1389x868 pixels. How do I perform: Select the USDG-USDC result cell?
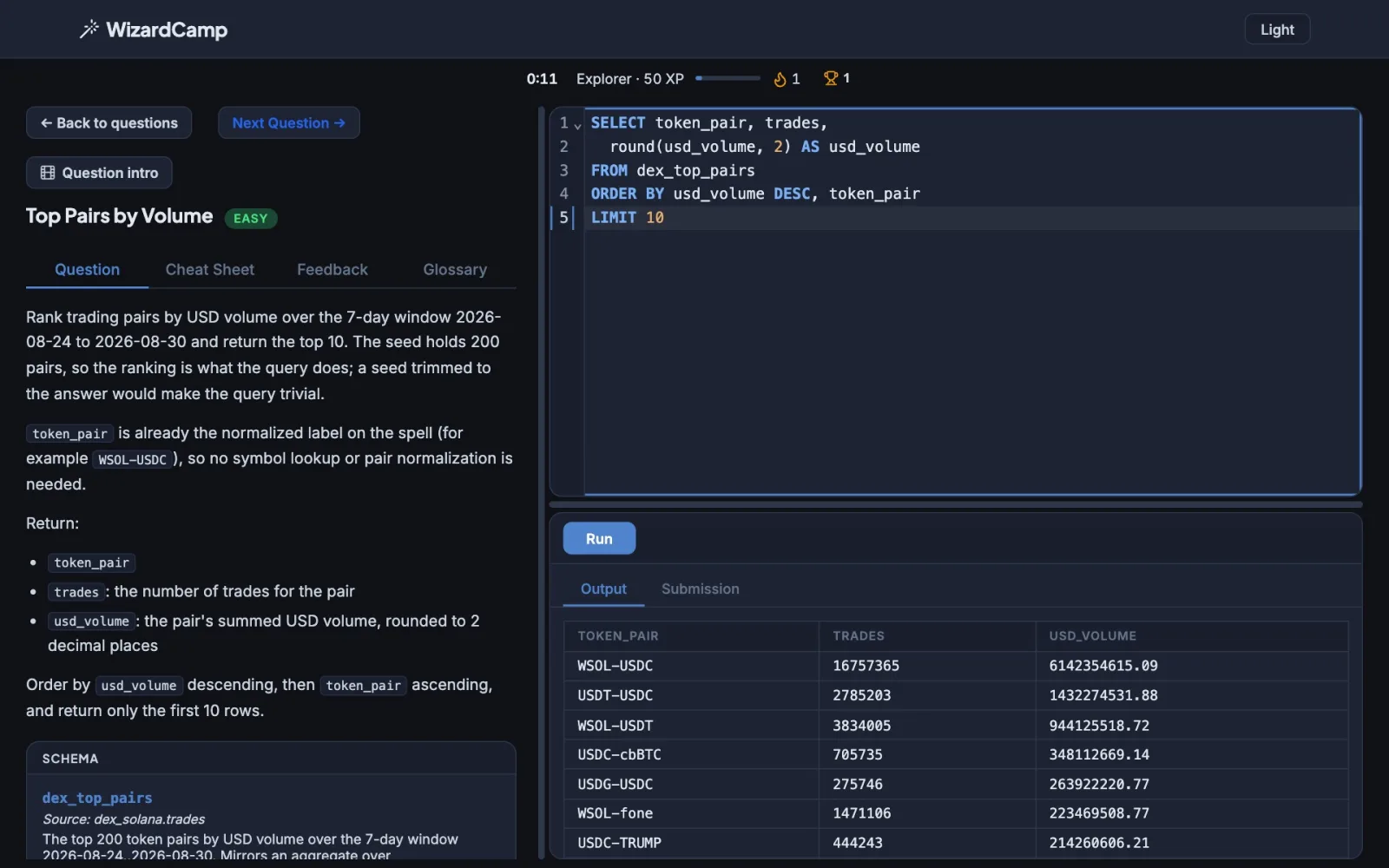pos(691,785)
